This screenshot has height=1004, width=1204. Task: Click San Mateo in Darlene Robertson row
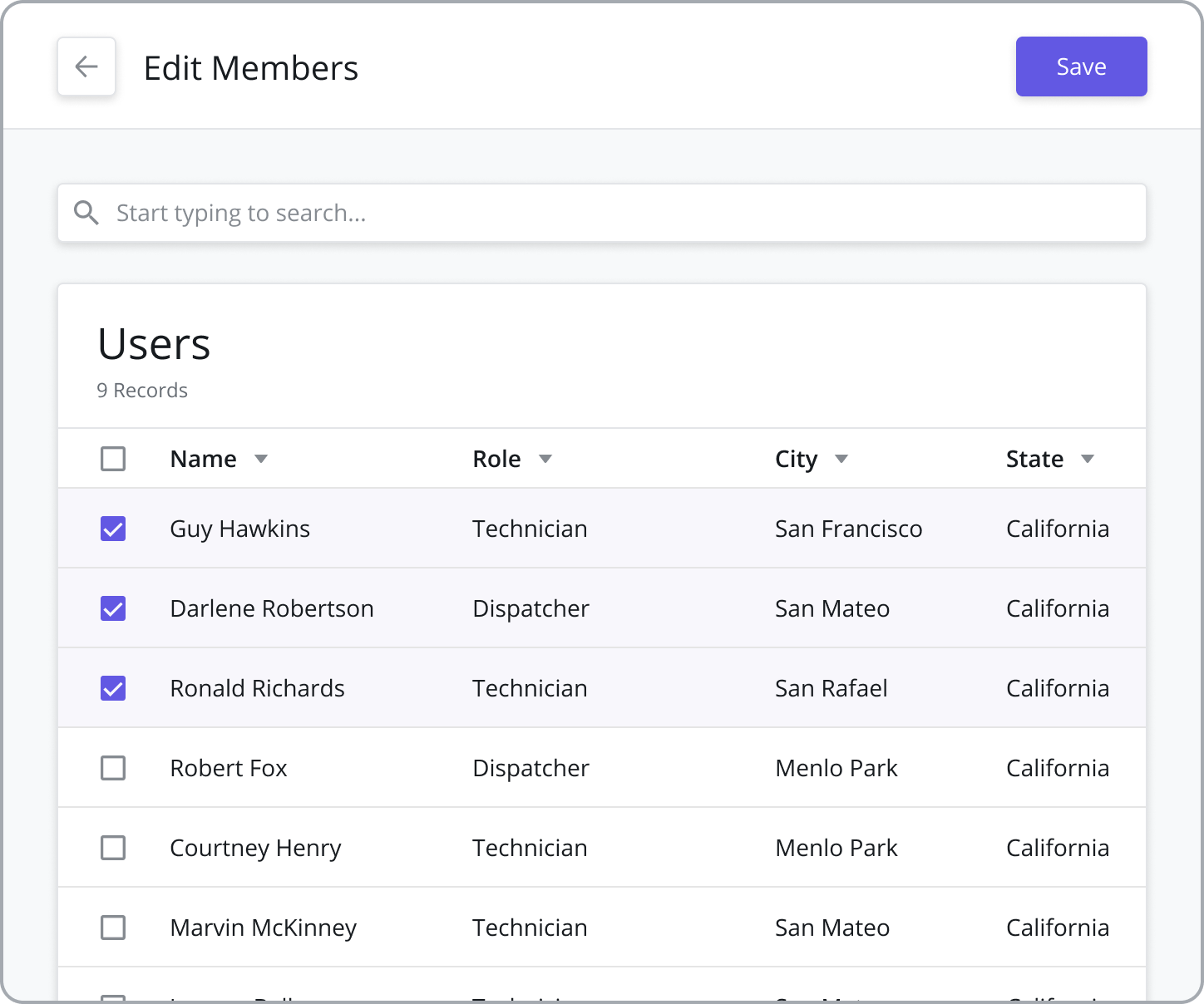[832, 608]
